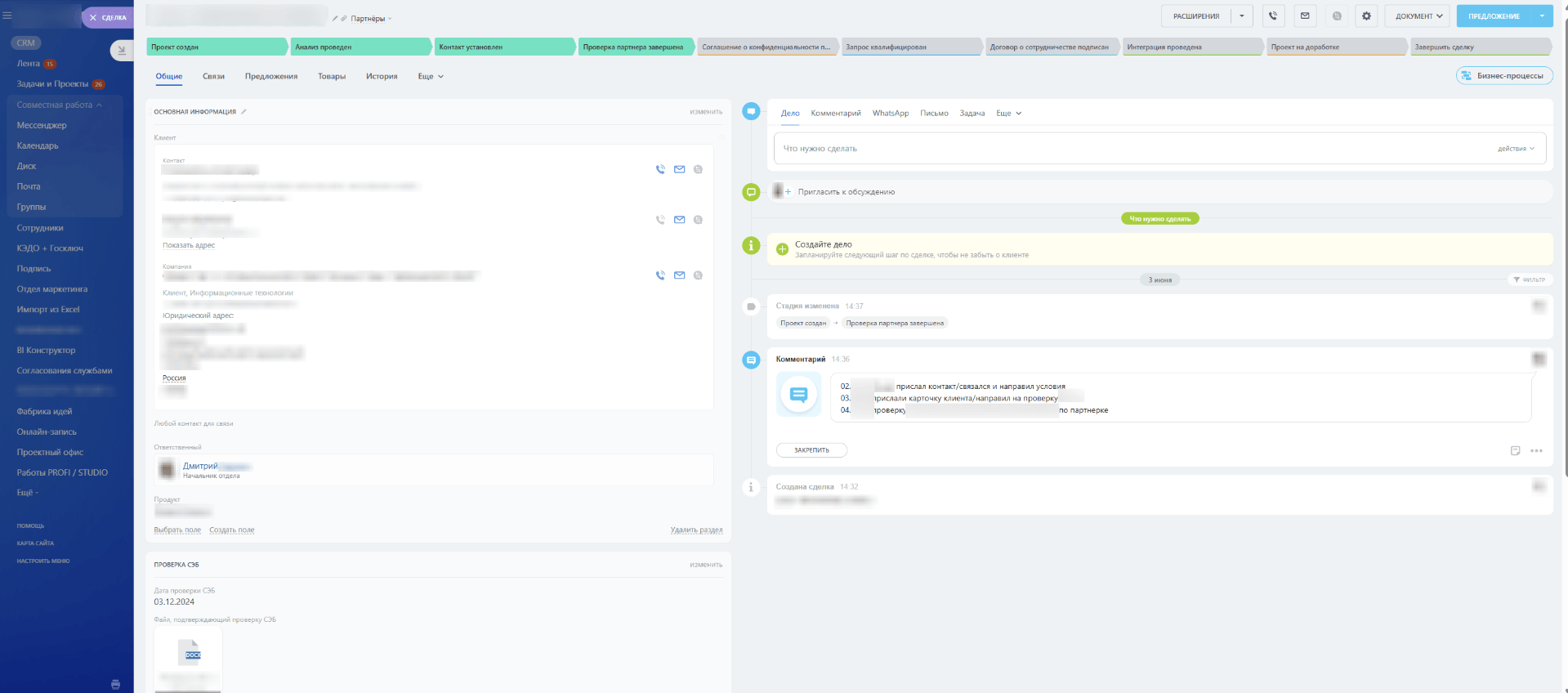The height and width of the screenshot is (693, 1568).
Task: Click the edit pencil next to Основная информация
Action: coord(243,112)
